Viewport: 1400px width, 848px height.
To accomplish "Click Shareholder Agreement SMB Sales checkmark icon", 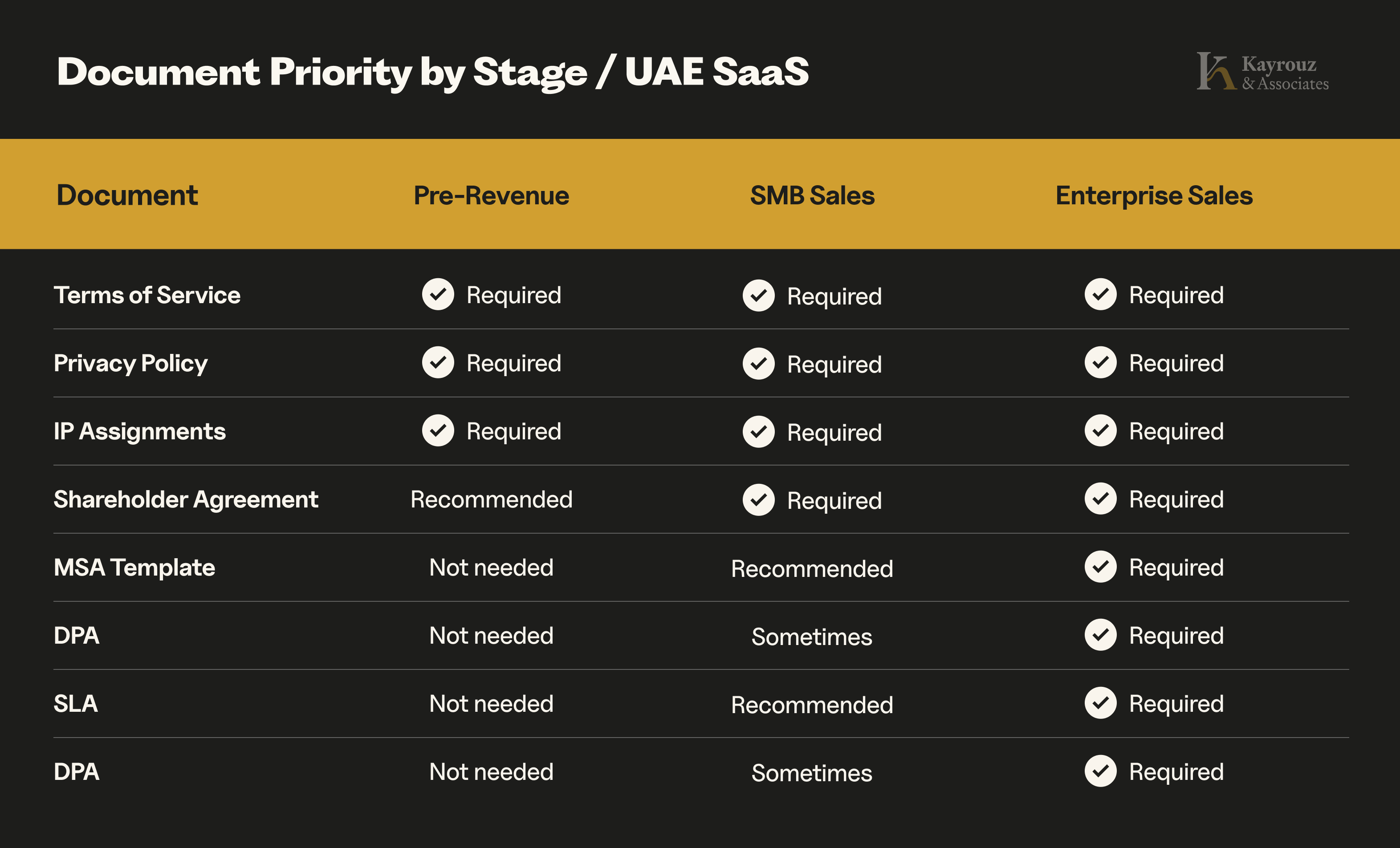I will [x=758, y=500].
